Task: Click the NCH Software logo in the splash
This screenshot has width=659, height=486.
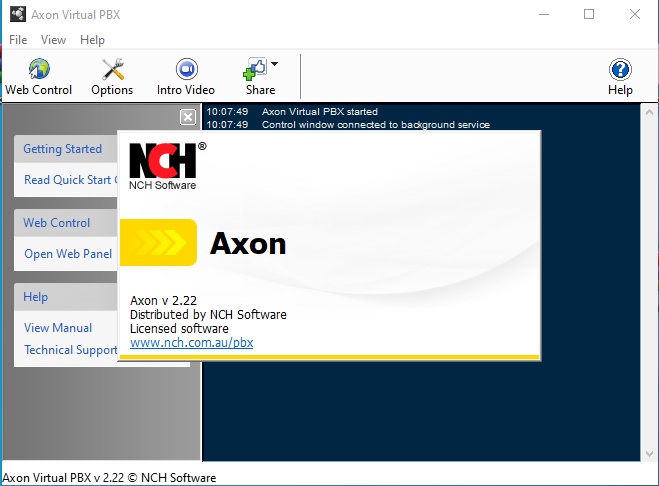Action: coord(167,166)
